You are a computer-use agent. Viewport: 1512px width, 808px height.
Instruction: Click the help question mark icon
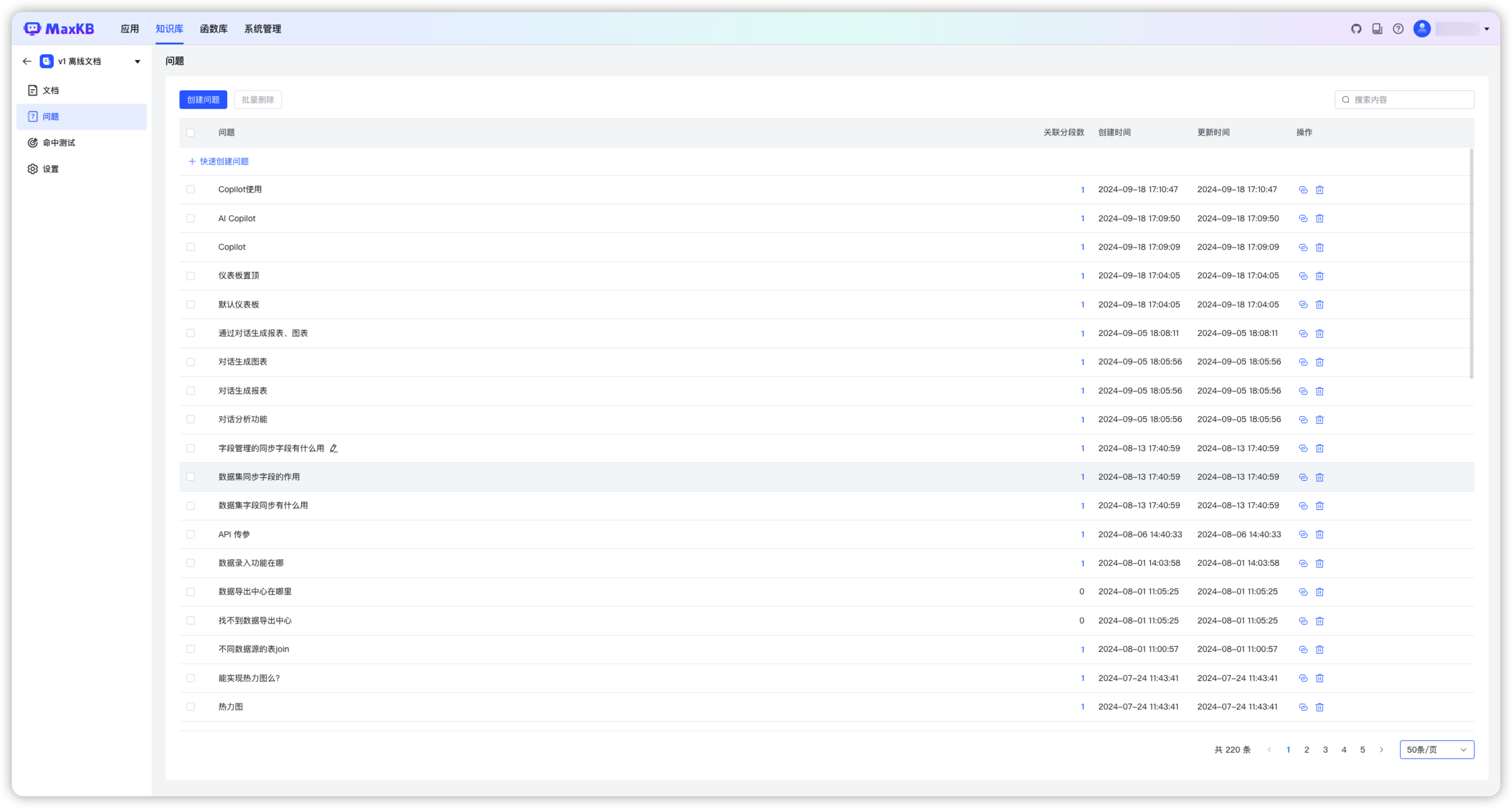1398,29
